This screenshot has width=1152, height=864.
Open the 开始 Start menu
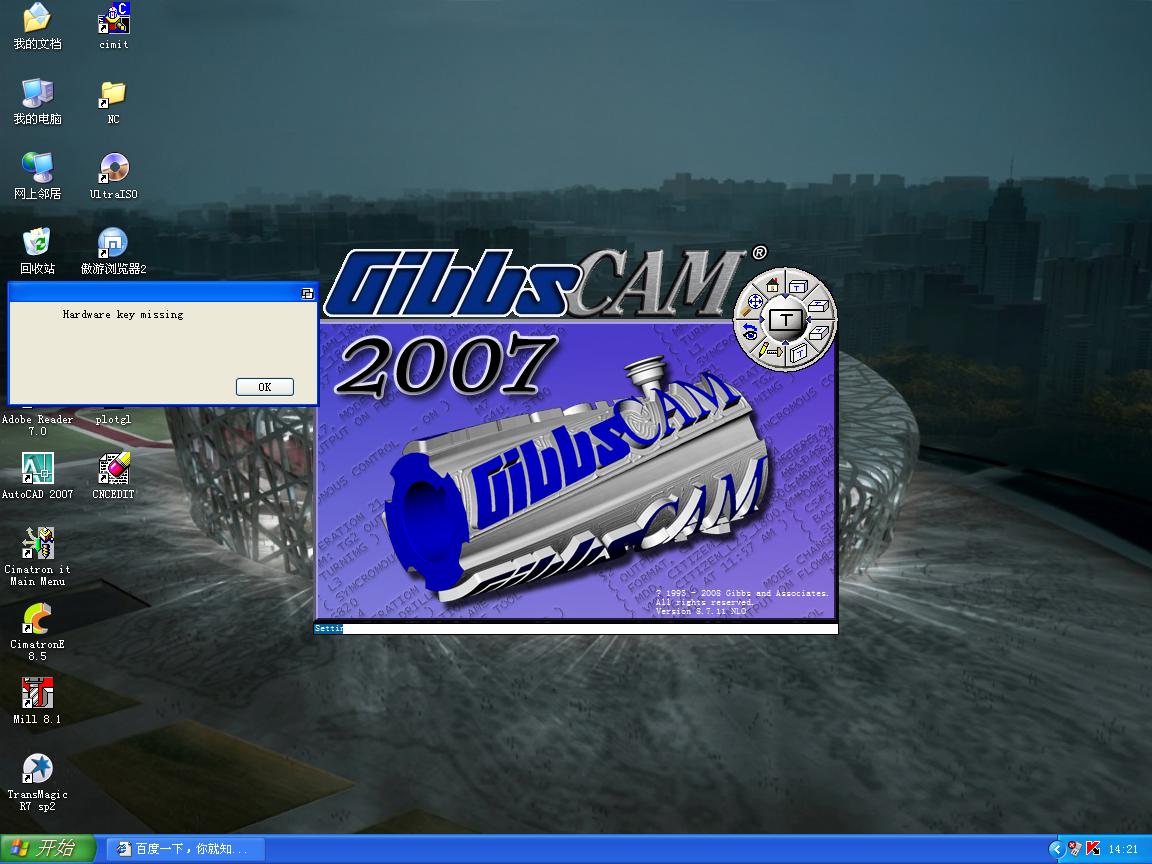48,849
